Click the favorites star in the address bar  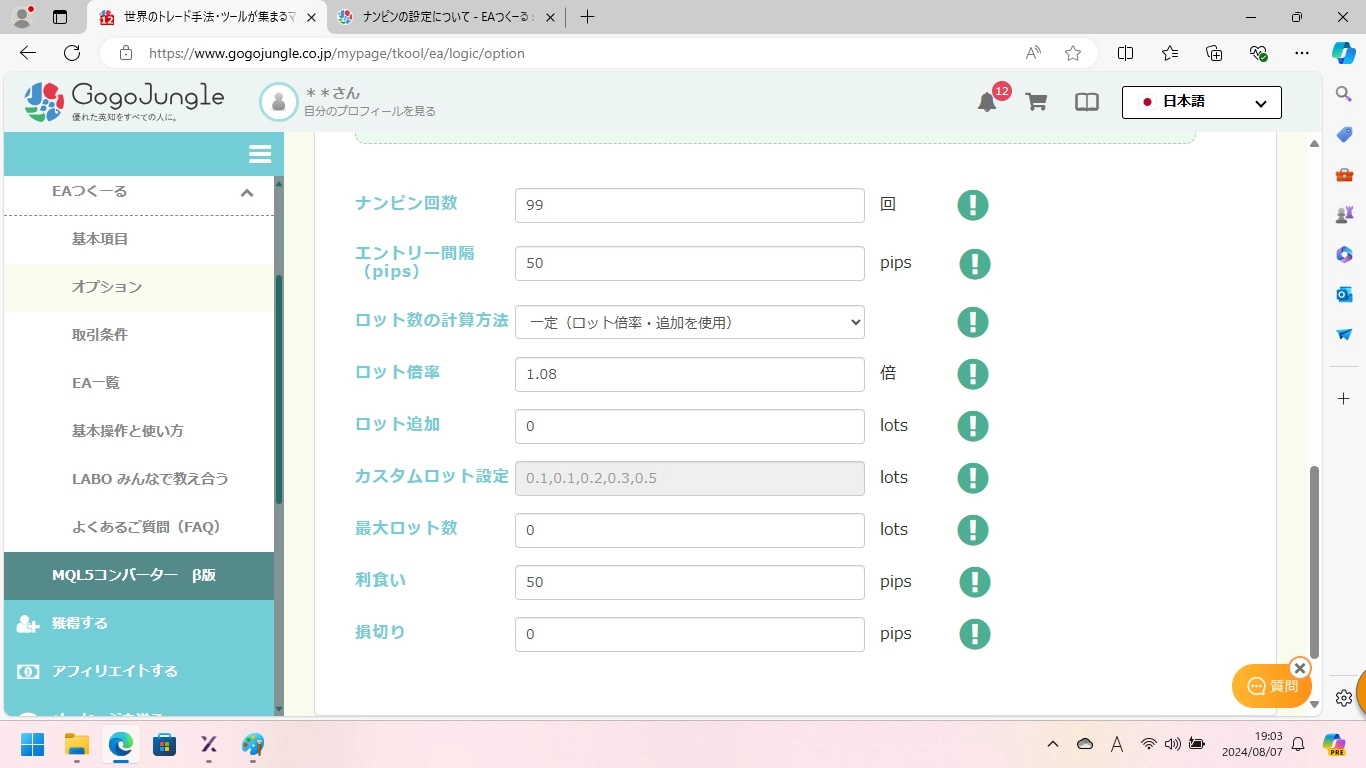(1072, 53)
